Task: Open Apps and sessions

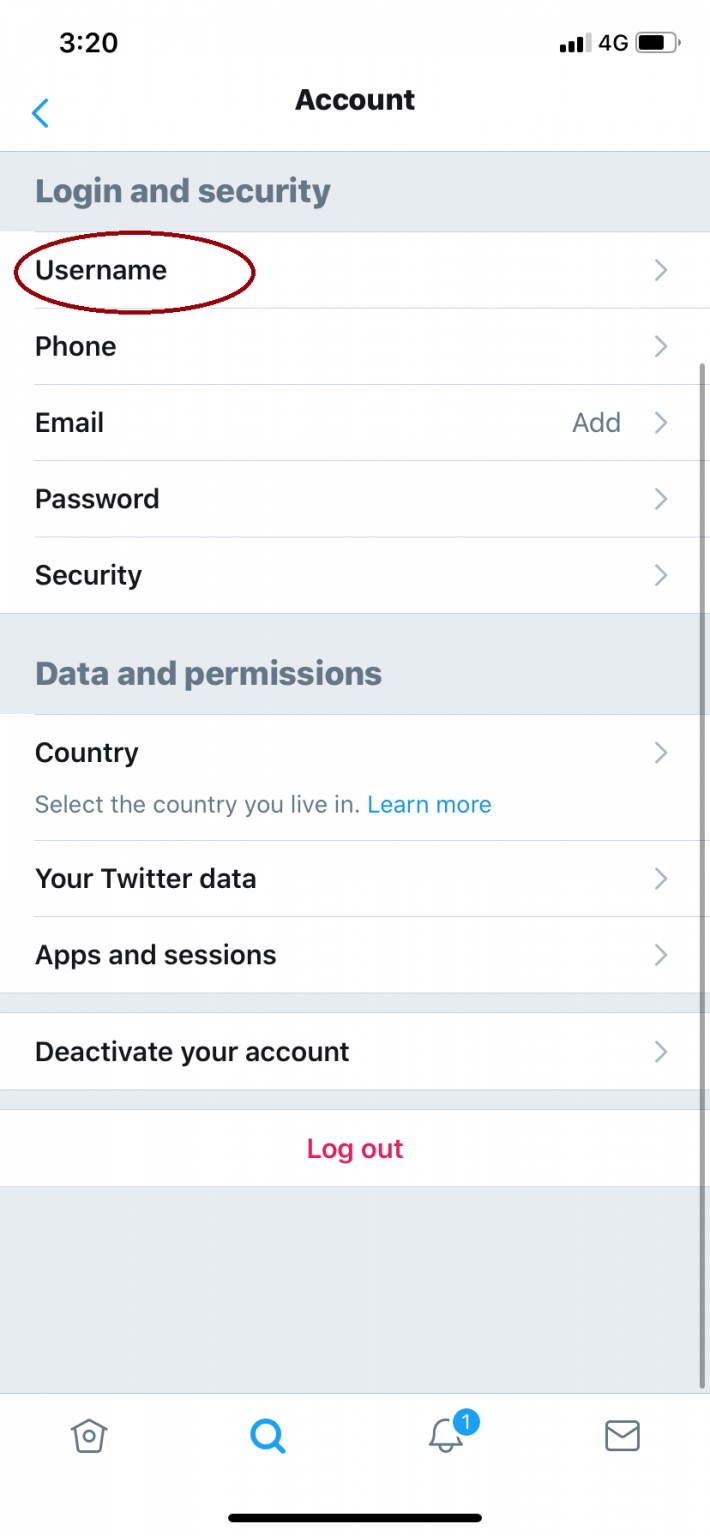Action: click(355, 954)
